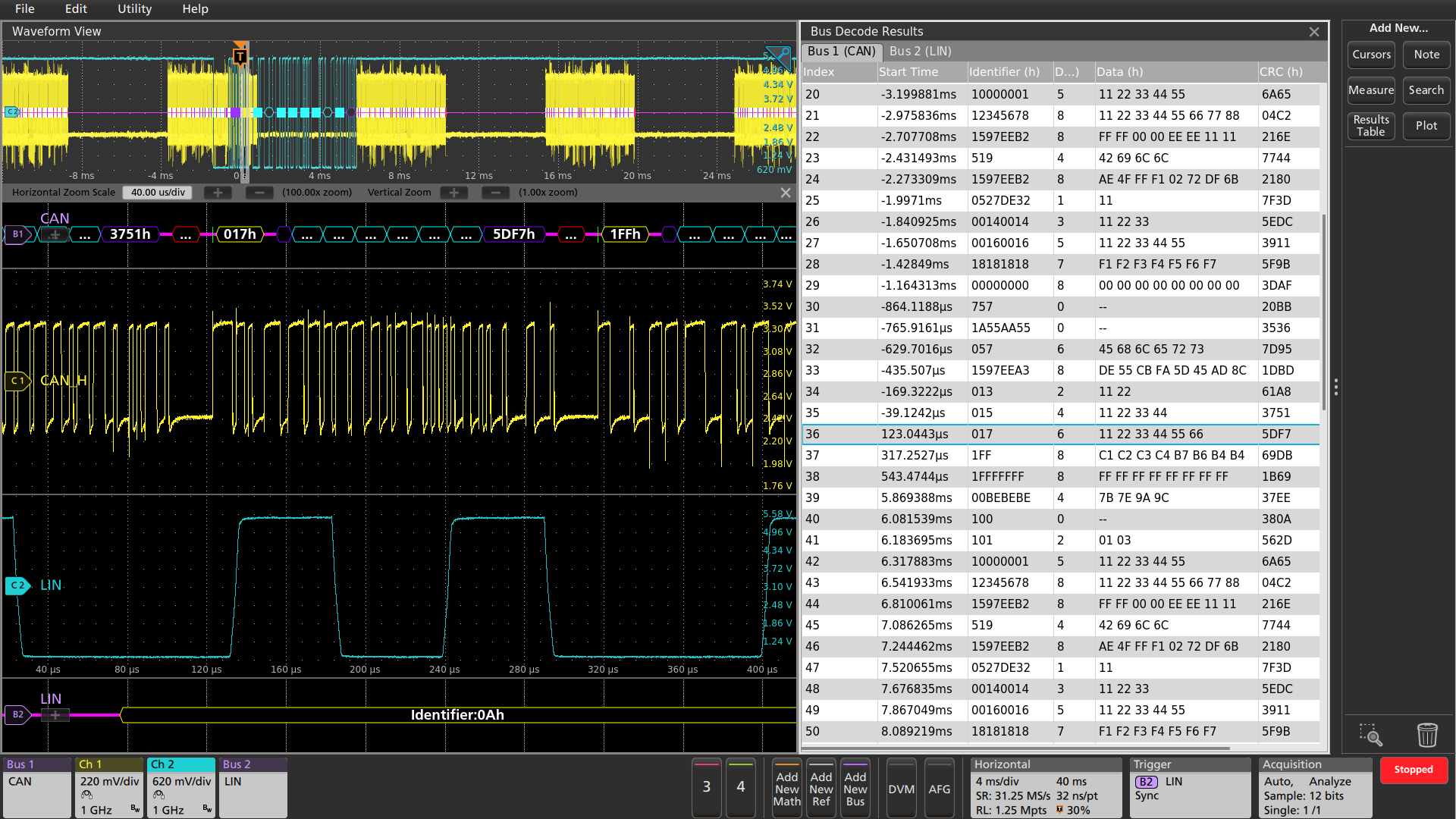The image size is (1456, 819).
Task: Click the B2 LIN bus handle
Action: (17, 714)
